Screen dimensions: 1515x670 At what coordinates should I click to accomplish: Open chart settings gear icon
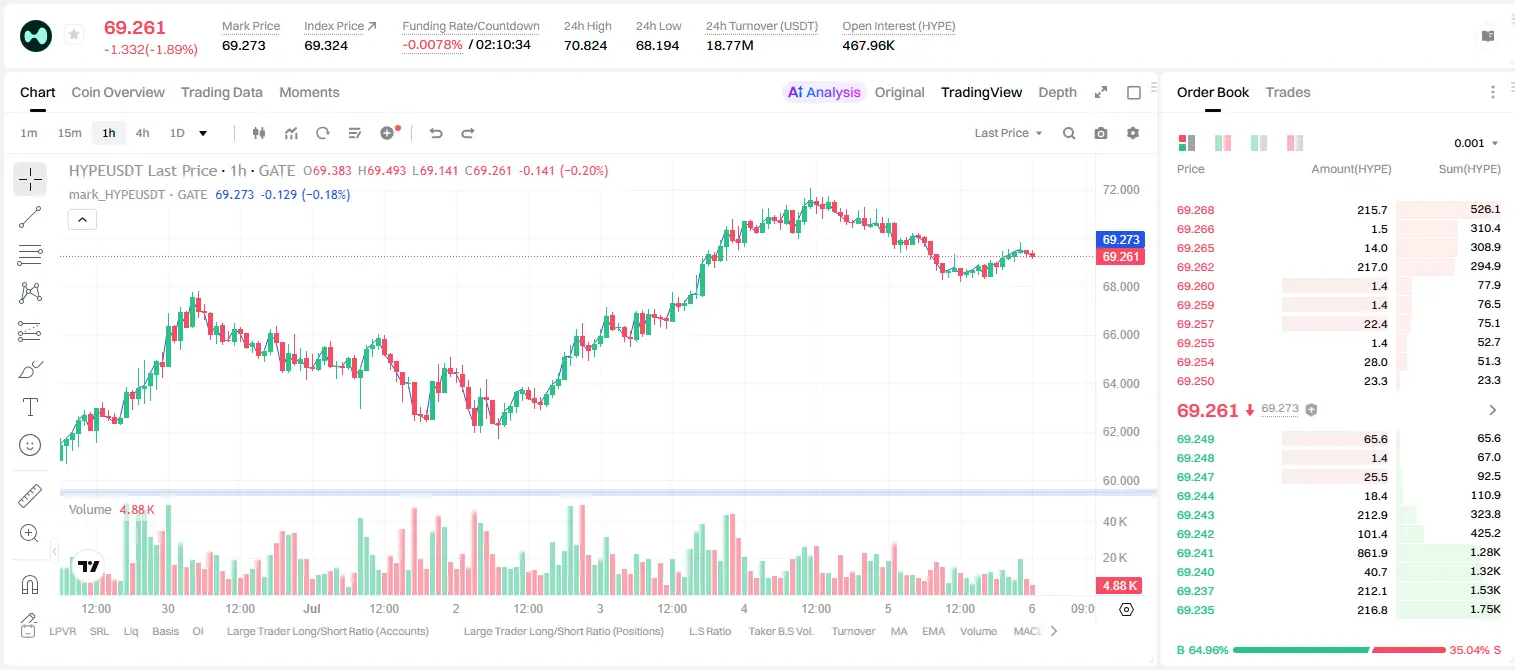click(1133, 133)
